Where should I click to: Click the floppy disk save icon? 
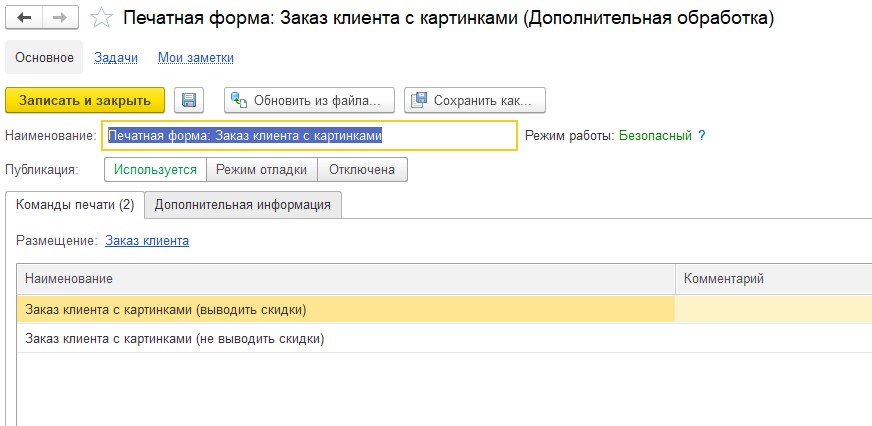point(189,100)
